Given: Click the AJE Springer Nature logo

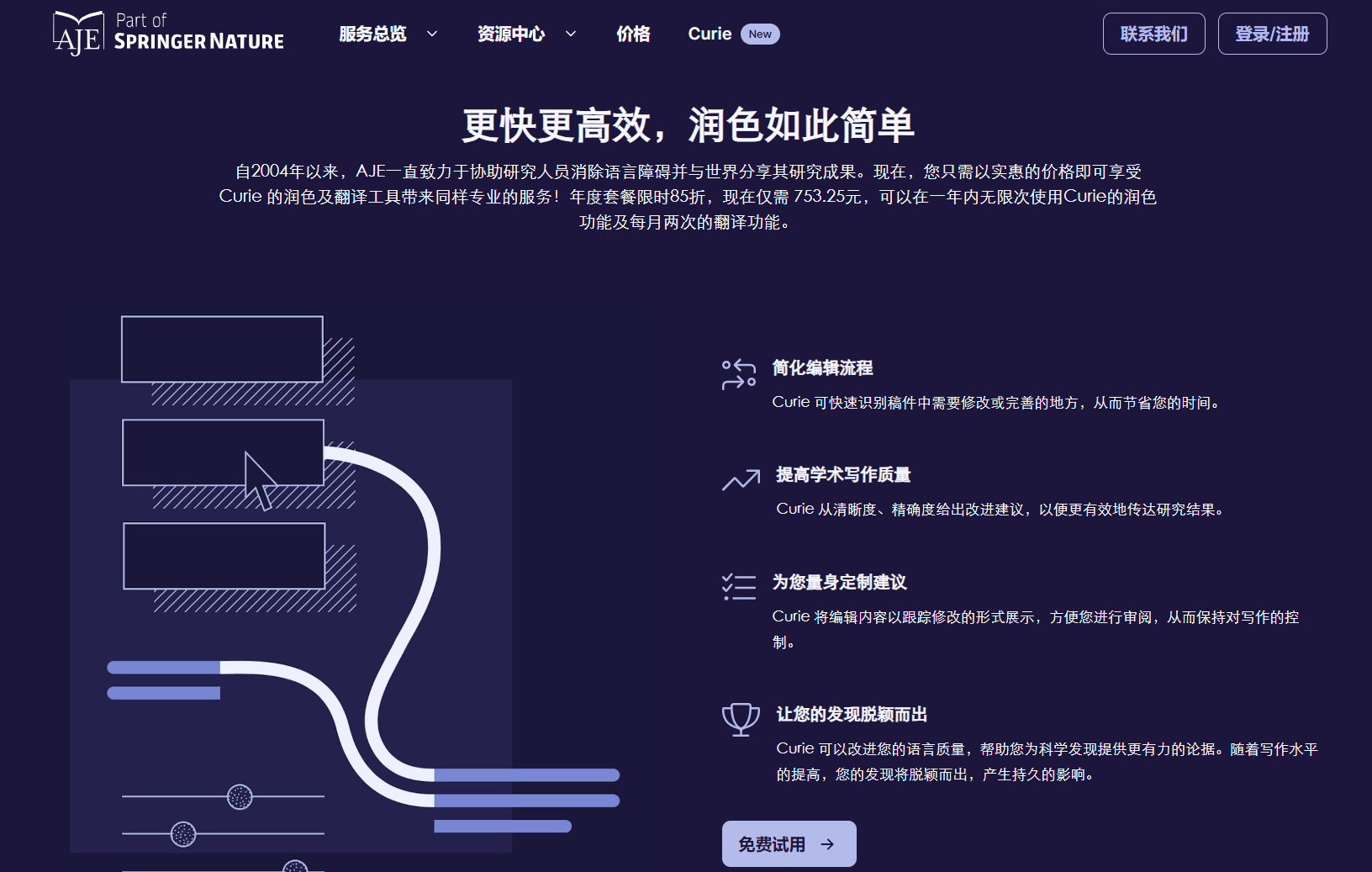Looking at the screenshot, I should tap(168, 34).
